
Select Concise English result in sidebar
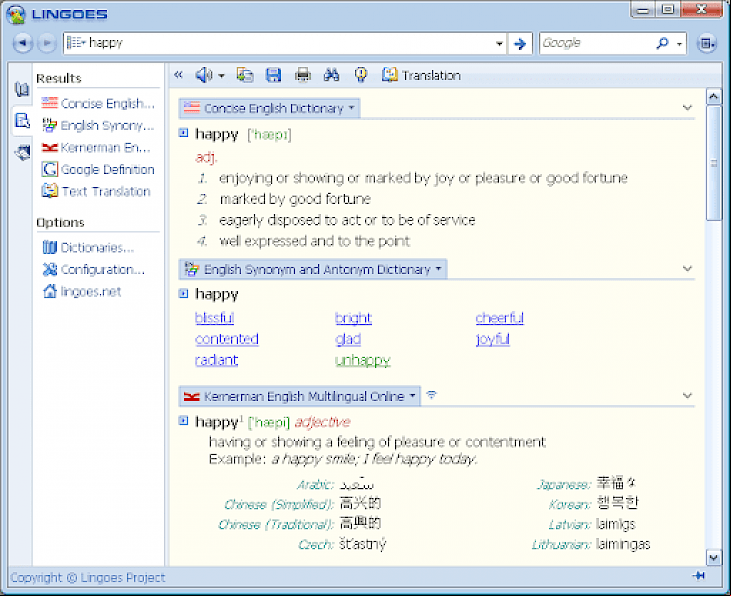tap(98, 104)
